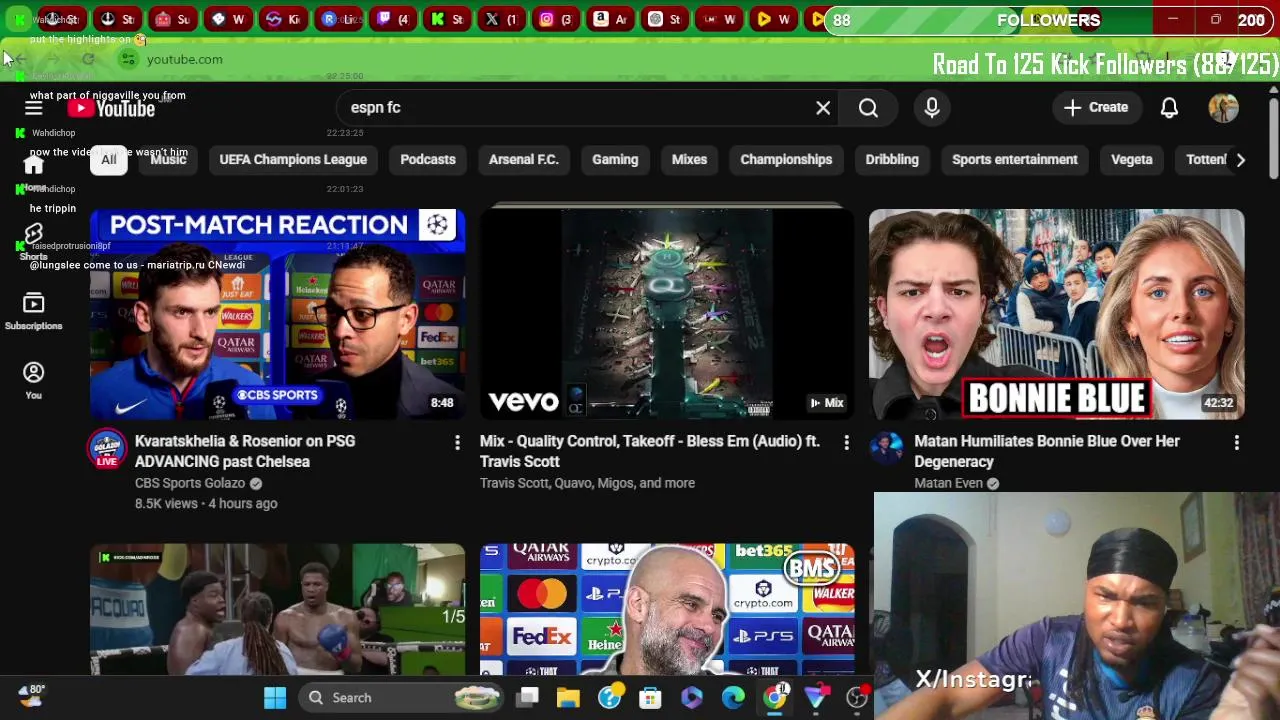
Task: Switch to the Amazon browser tab
Action: (x=610, y=19)
